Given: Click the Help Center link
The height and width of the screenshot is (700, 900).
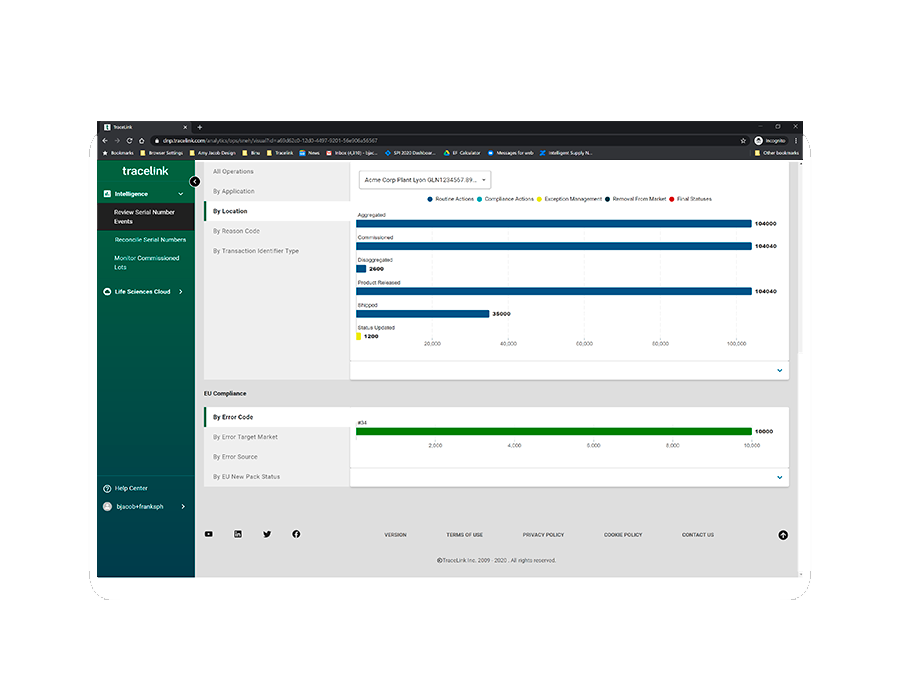Looking at the screenshot, I should click(x=131, y=489).
